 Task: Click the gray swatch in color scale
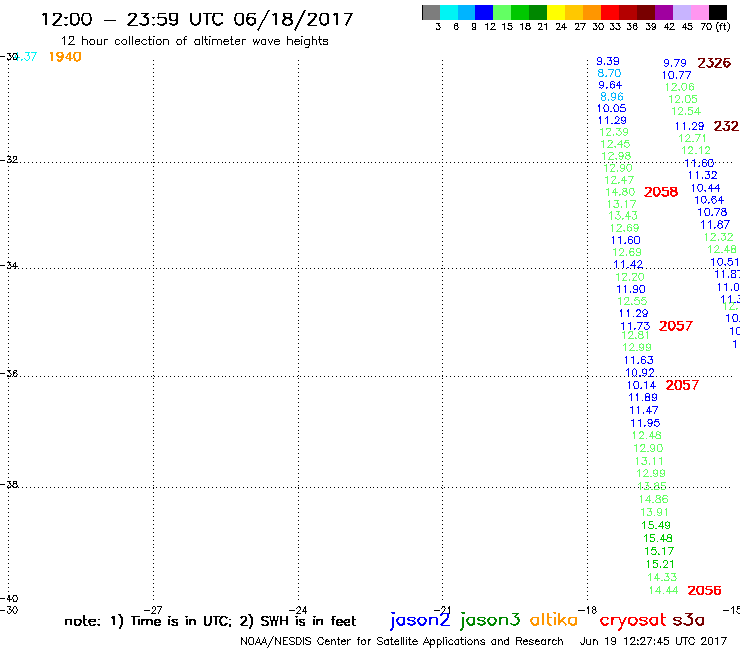pyautogui.click(x=431, y=12)
